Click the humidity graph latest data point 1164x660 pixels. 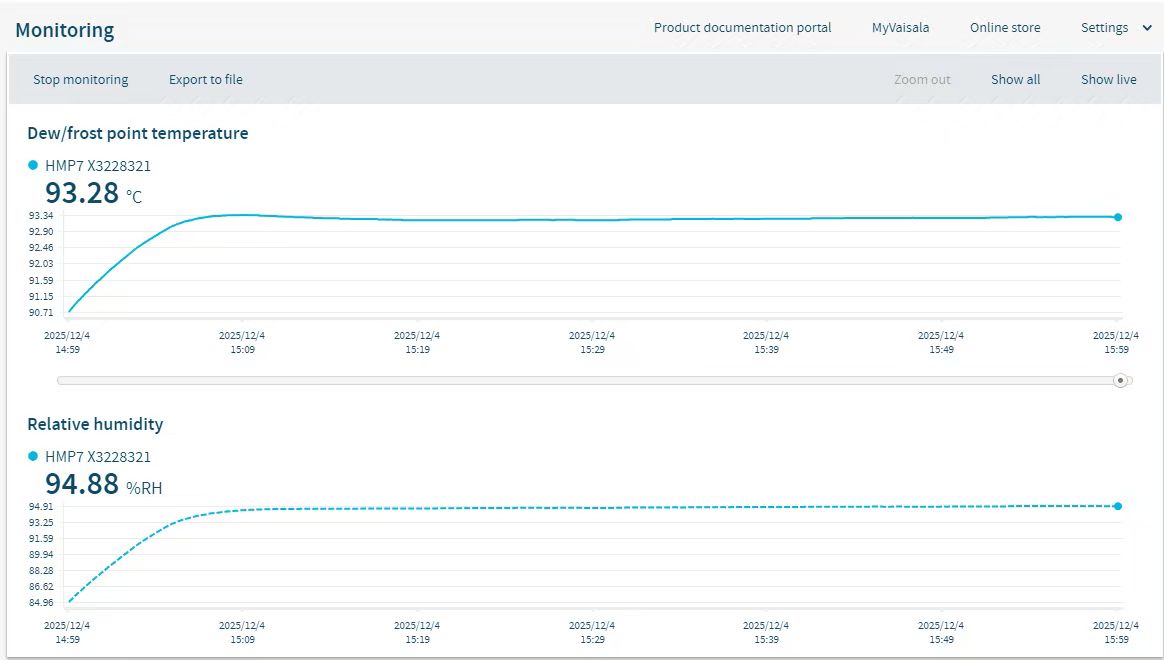click(1118, 506)
